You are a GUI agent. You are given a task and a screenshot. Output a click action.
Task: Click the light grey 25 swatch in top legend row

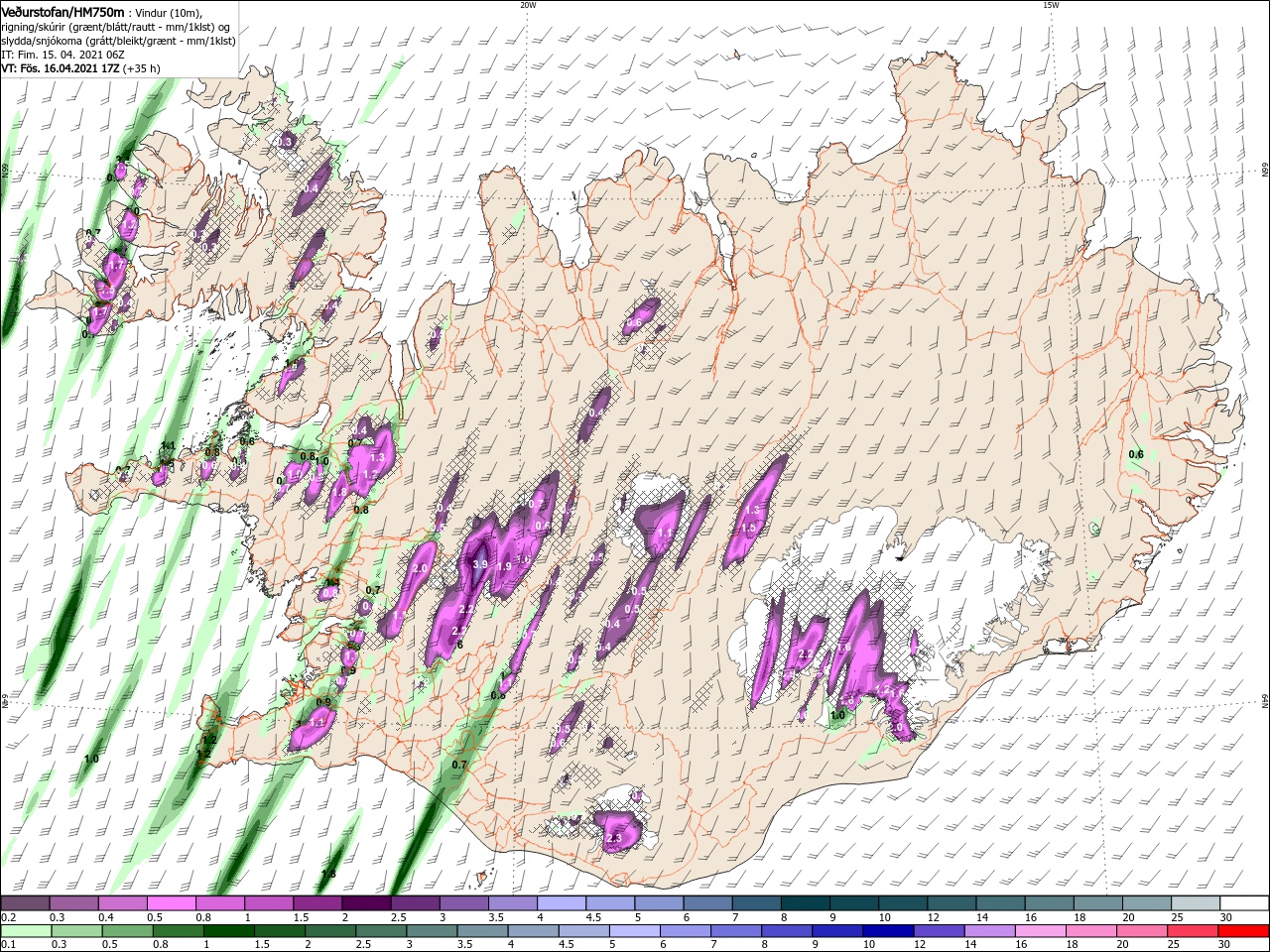(1196, 903)
